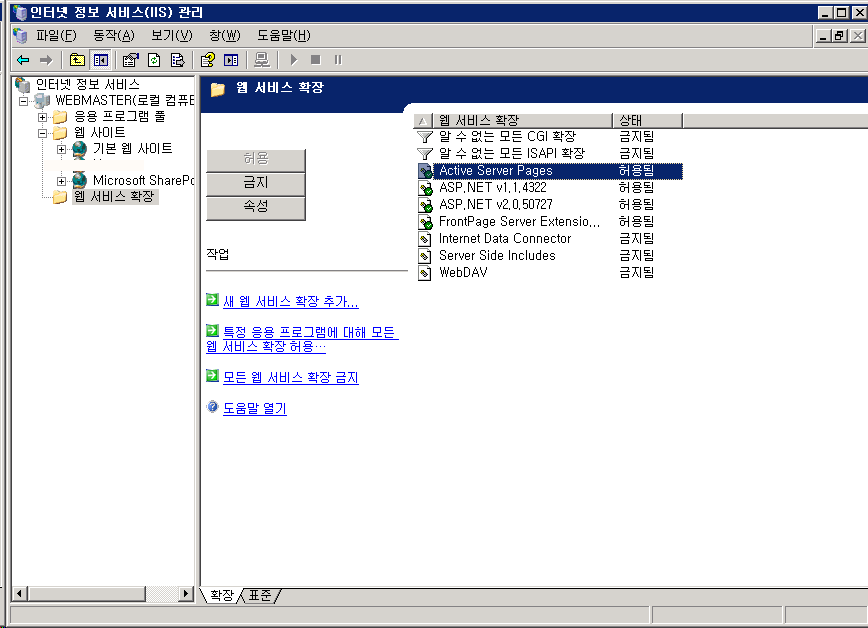
Task: Click the Export List toolbar icon
Action: click(177, 60)
